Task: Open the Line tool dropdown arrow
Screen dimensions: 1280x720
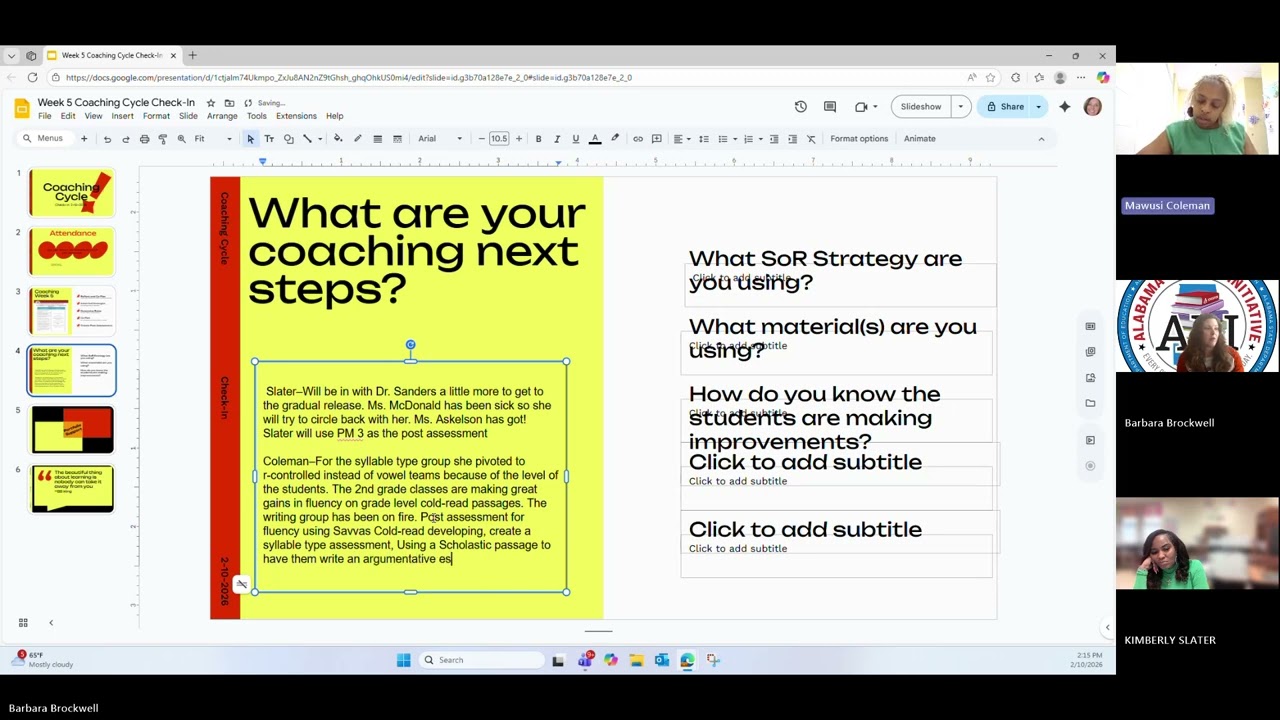Action: point(319,139)
